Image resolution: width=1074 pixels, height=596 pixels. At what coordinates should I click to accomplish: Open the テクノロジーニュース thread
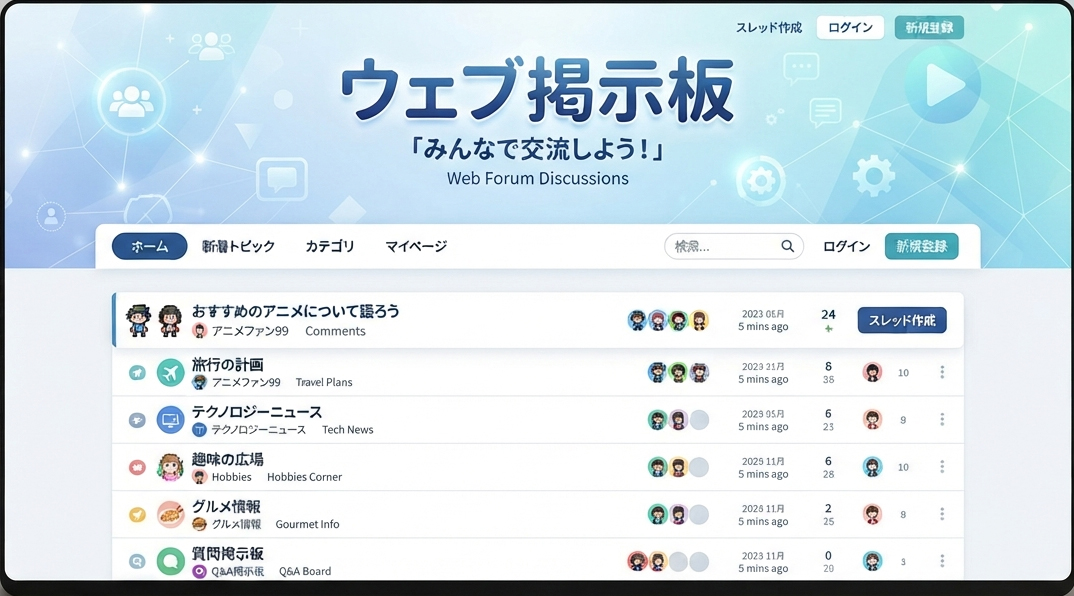pyautogui.click(x=257, y=412)
